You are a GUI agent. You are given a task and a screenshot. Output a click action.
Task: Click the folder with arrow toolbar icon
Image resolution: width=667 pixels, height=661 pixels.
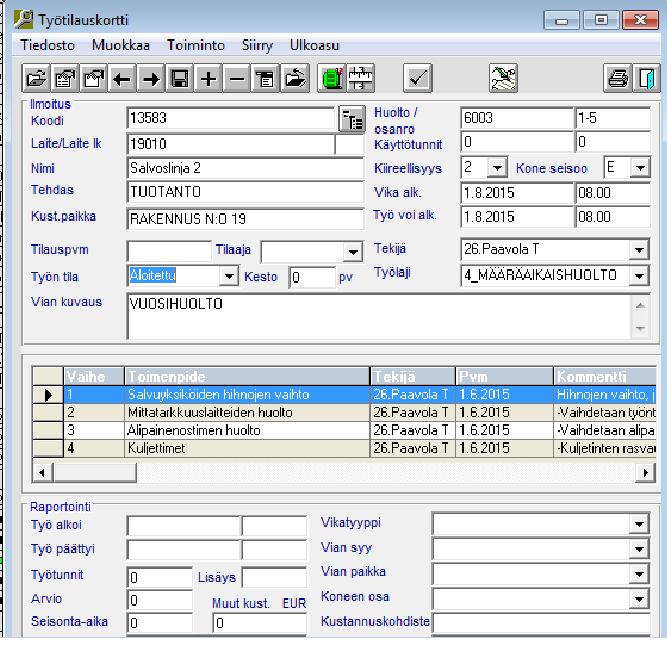[x=295, y=78]
